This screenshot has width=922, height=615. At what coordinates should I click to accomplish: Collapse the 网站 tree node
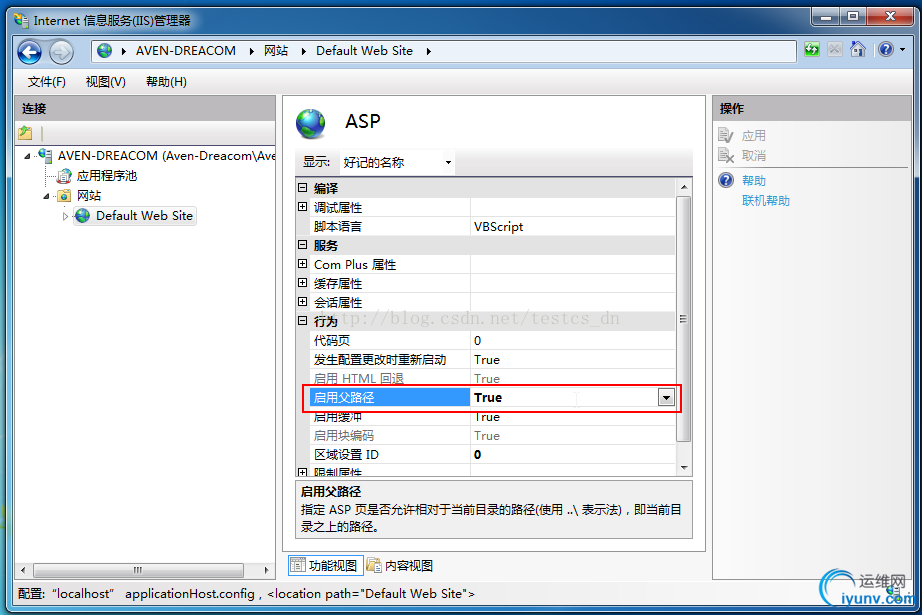click(x=46, y=196)
